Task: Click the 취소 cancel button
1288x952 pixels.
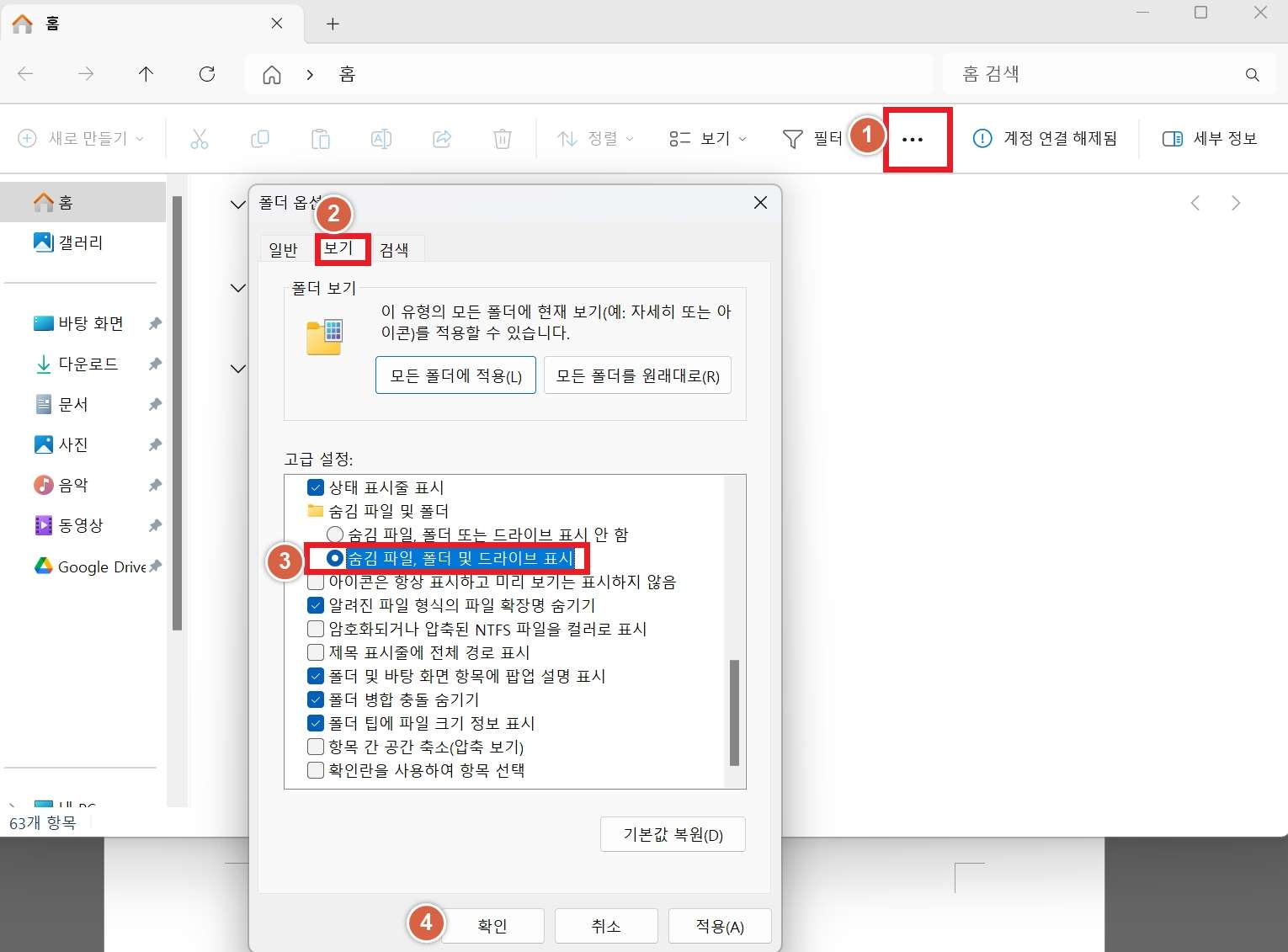Action: coord(606,926)
